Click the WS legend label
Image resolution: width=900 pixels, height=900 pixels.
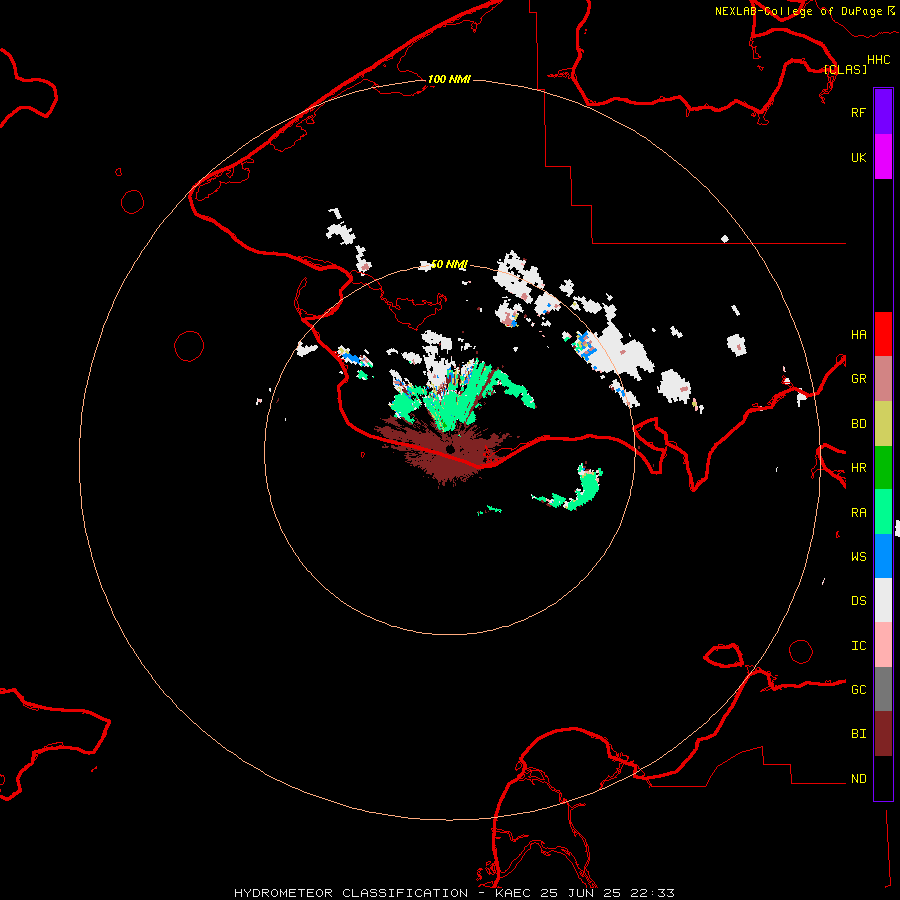tap(858, 556)
